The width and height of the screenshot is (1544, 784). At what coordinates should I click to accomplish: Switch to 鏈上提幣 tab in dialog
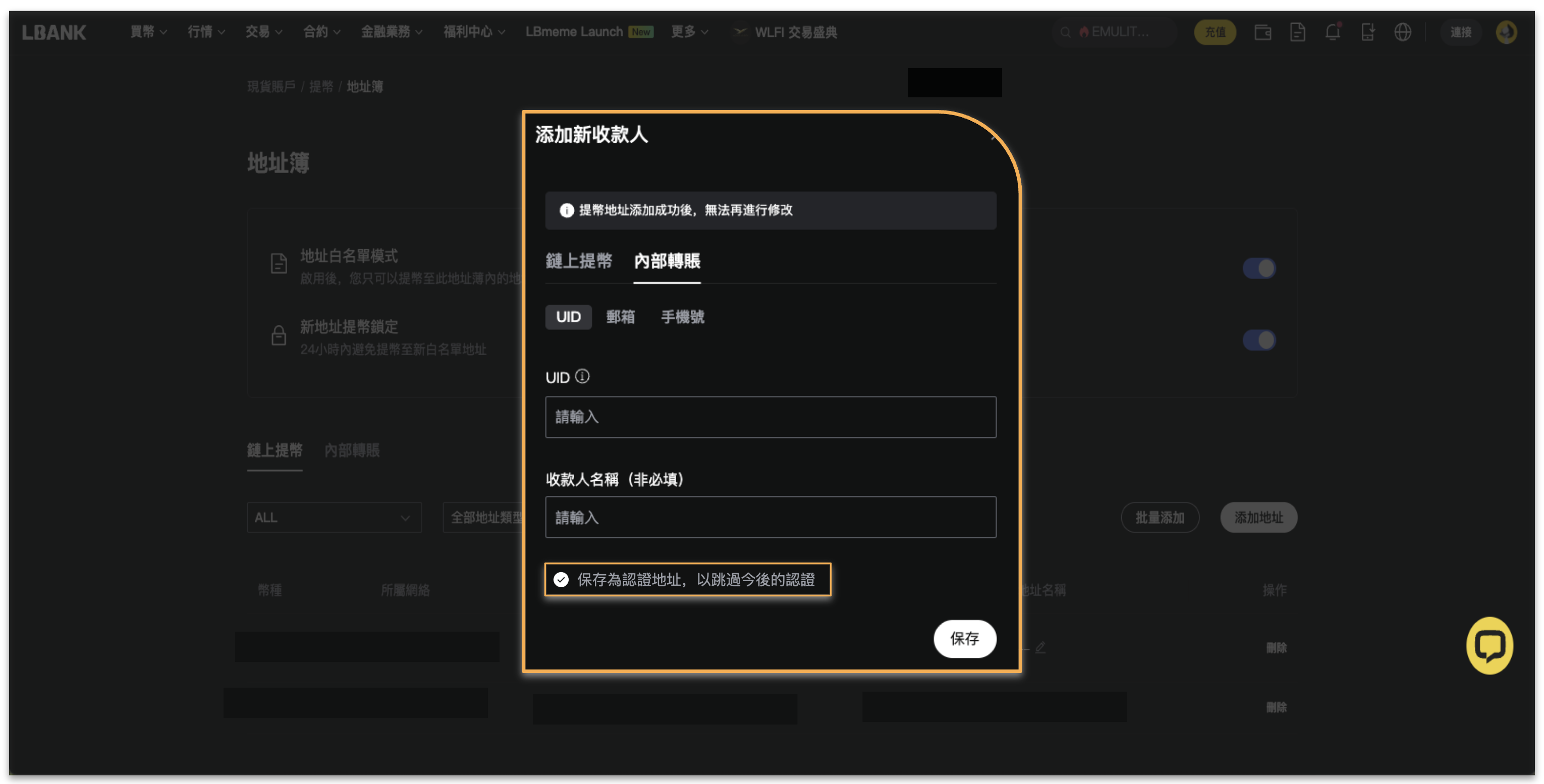[x=578, y=261]
